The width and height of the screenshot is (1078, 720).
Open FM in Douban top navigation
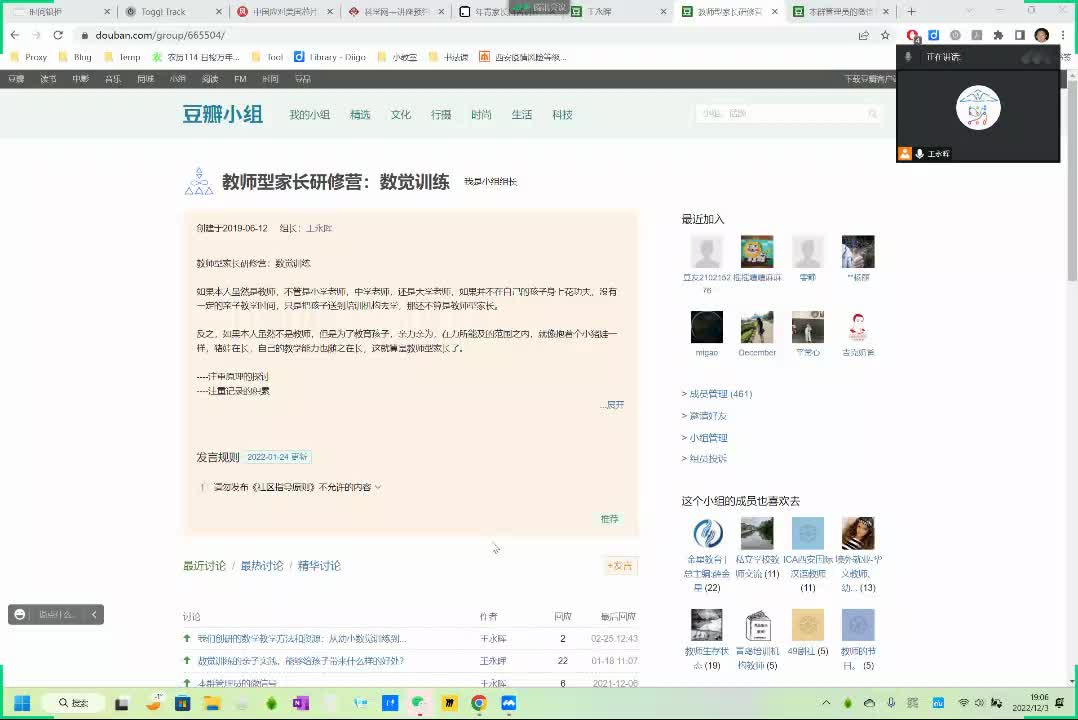tap(240, 79)
